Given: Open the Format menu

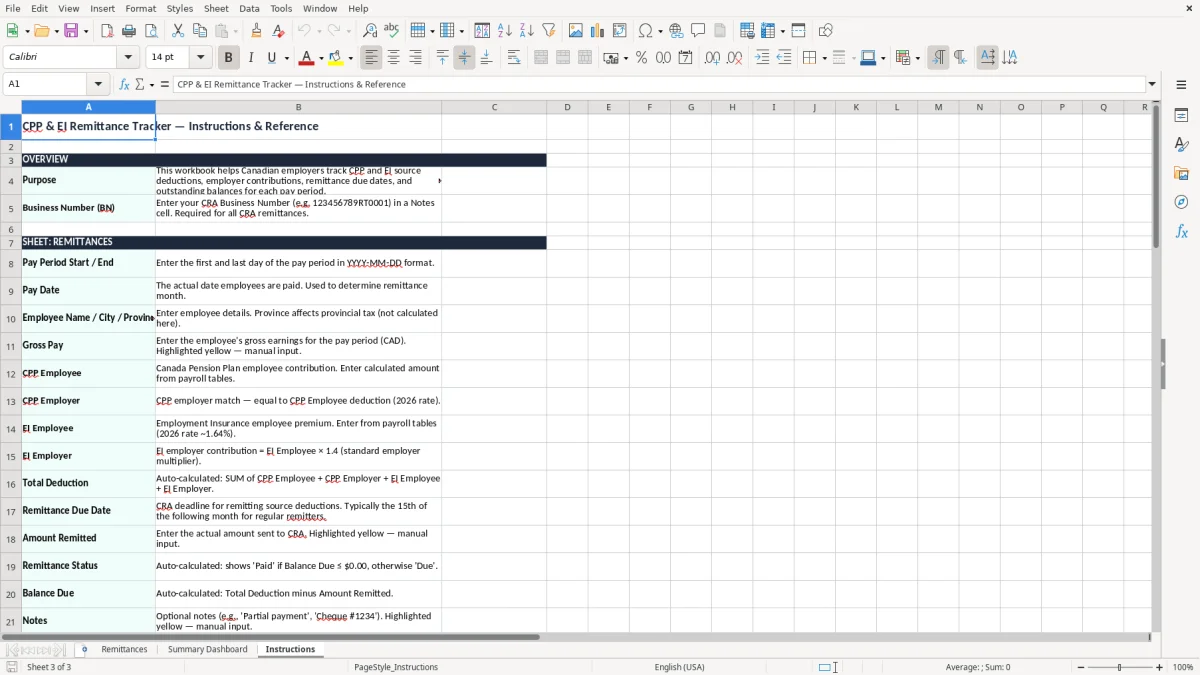Looking at the screenshot, I should tap(140, 8).
